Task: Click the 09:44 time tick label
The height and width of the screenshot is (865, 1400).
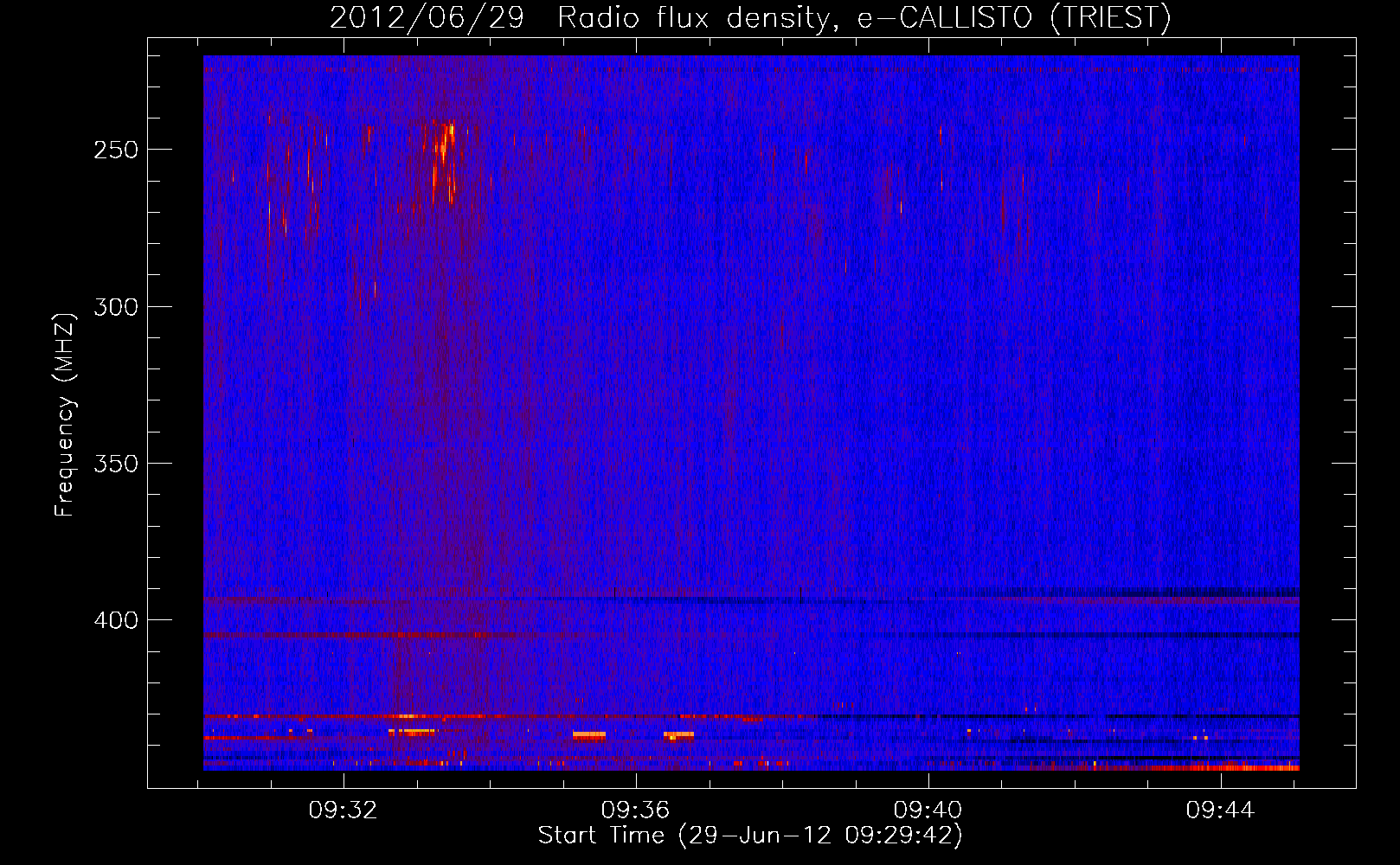Action: [x=1221, y=810]
